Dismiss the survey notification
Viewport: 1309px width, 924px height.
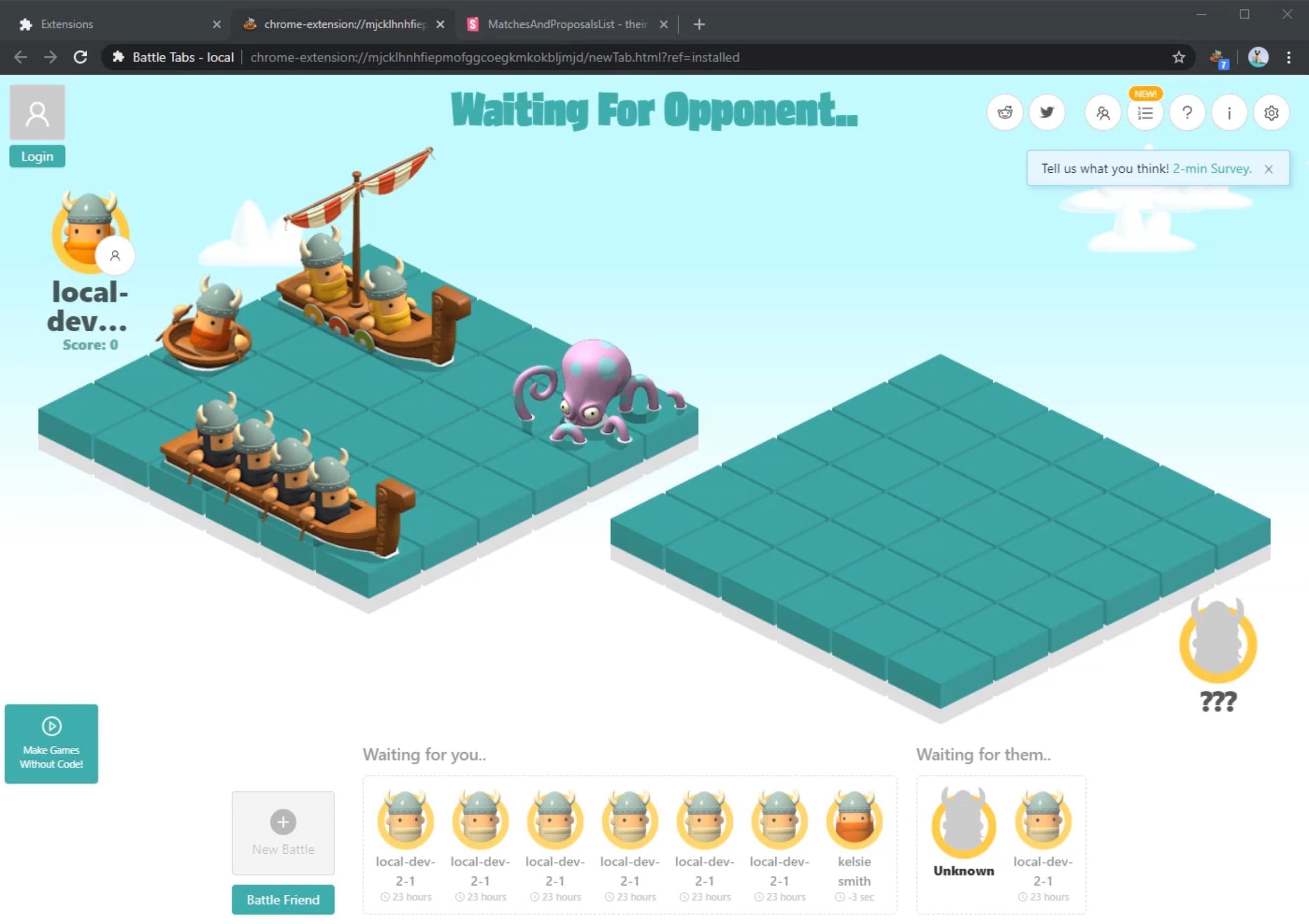1268,169
